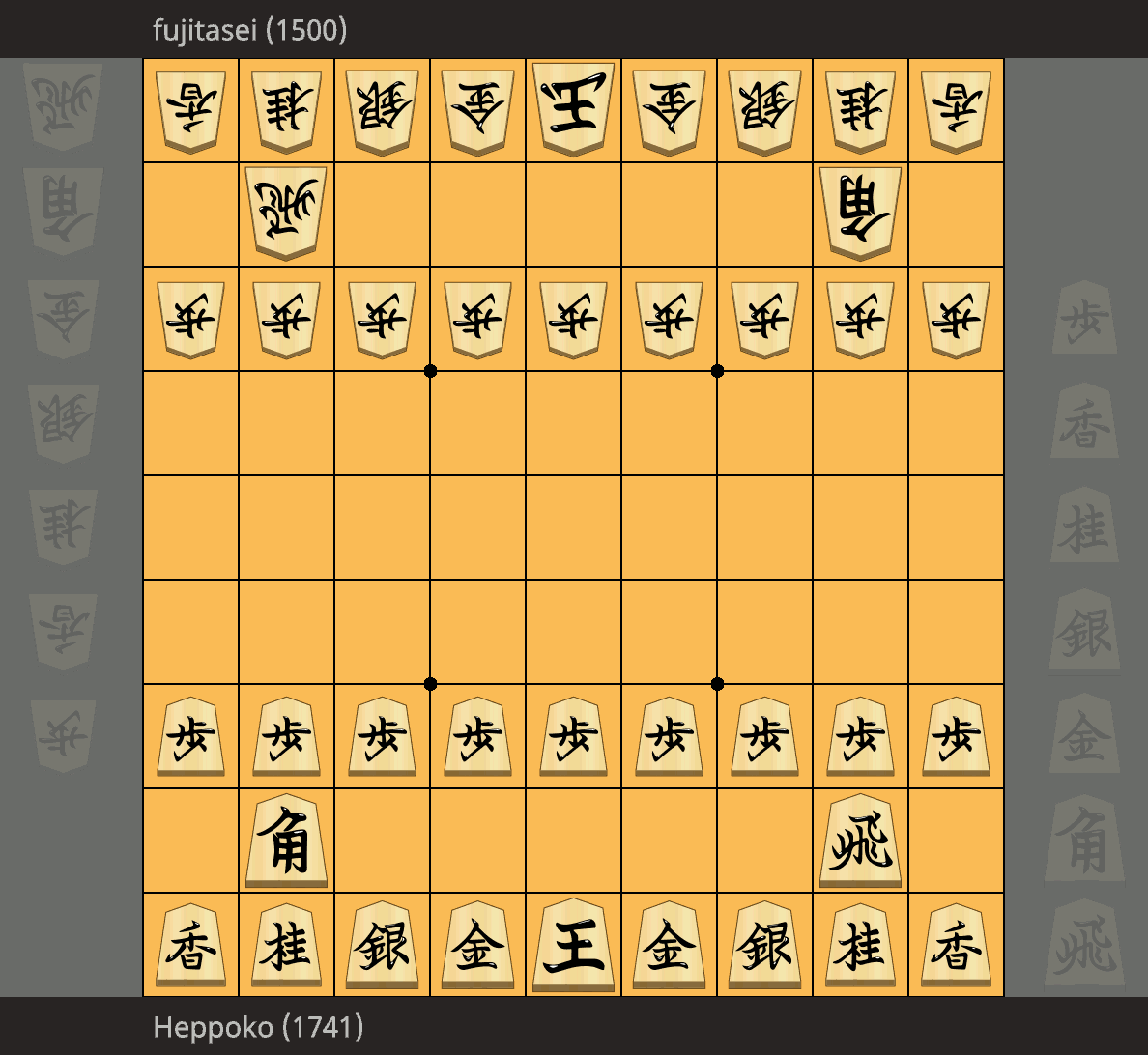Click the faded rook in left hand tray
Image resolution: width=1148 pixels, height=1055 pixels.
[63, 107]
